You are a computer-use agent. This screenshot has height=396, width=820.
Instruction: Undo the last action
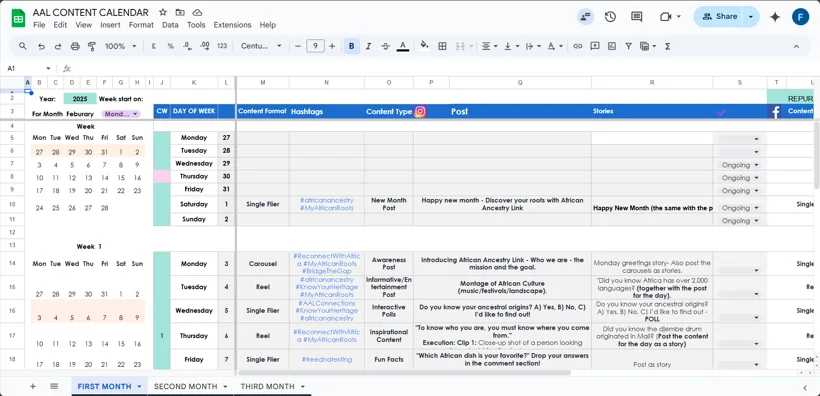41,46
